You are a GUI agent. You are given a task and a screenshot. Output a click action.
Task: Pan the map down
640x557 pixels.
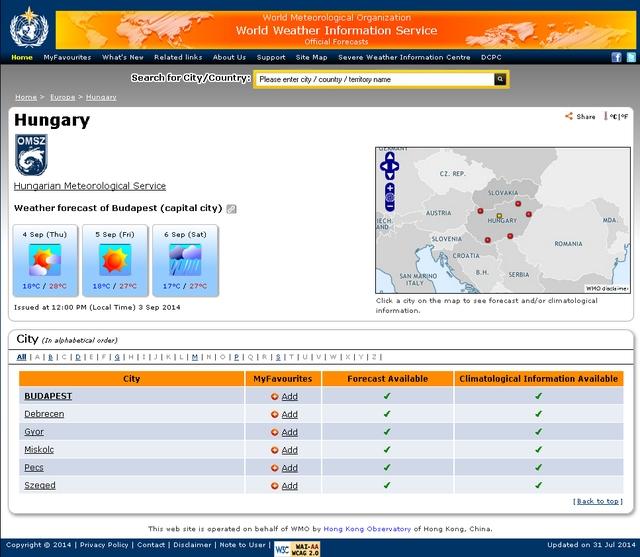click(390, 175)
